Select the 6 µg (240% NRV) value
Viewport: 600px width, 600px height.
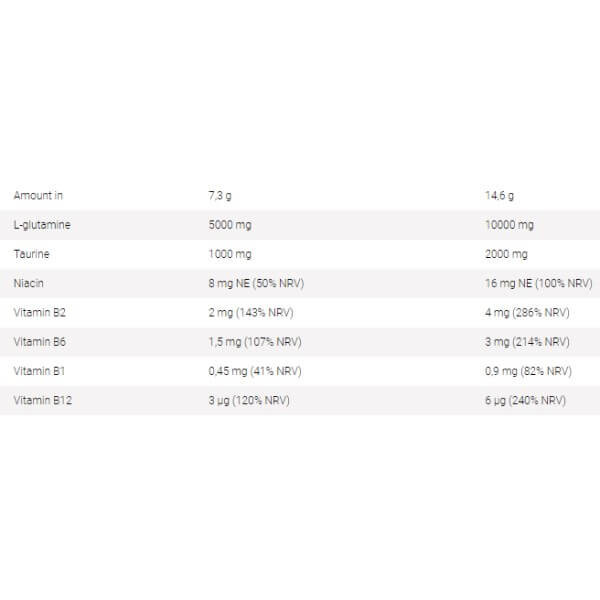pyautogui.click(x=526, y=400)
